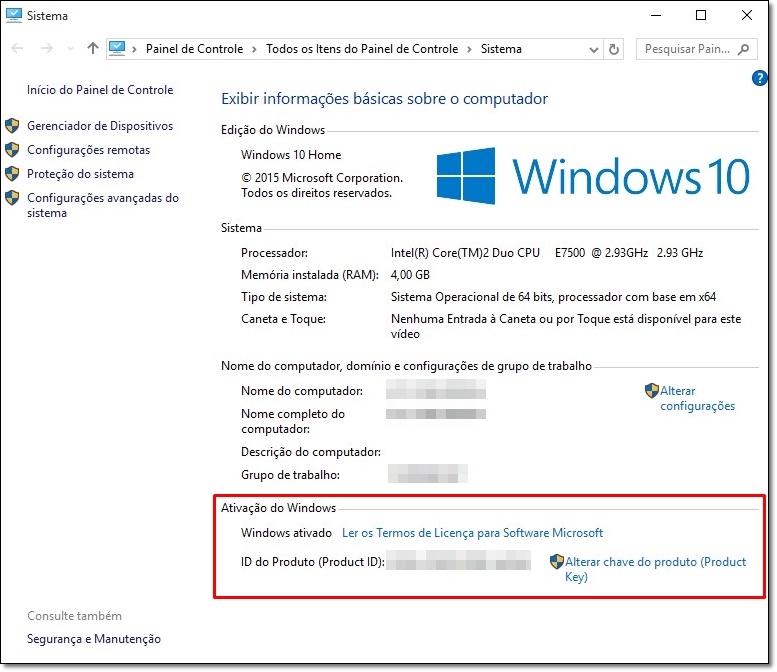Click Alterar configurações link
Viewport: 777px width, 672px height.
click(697, 398)
